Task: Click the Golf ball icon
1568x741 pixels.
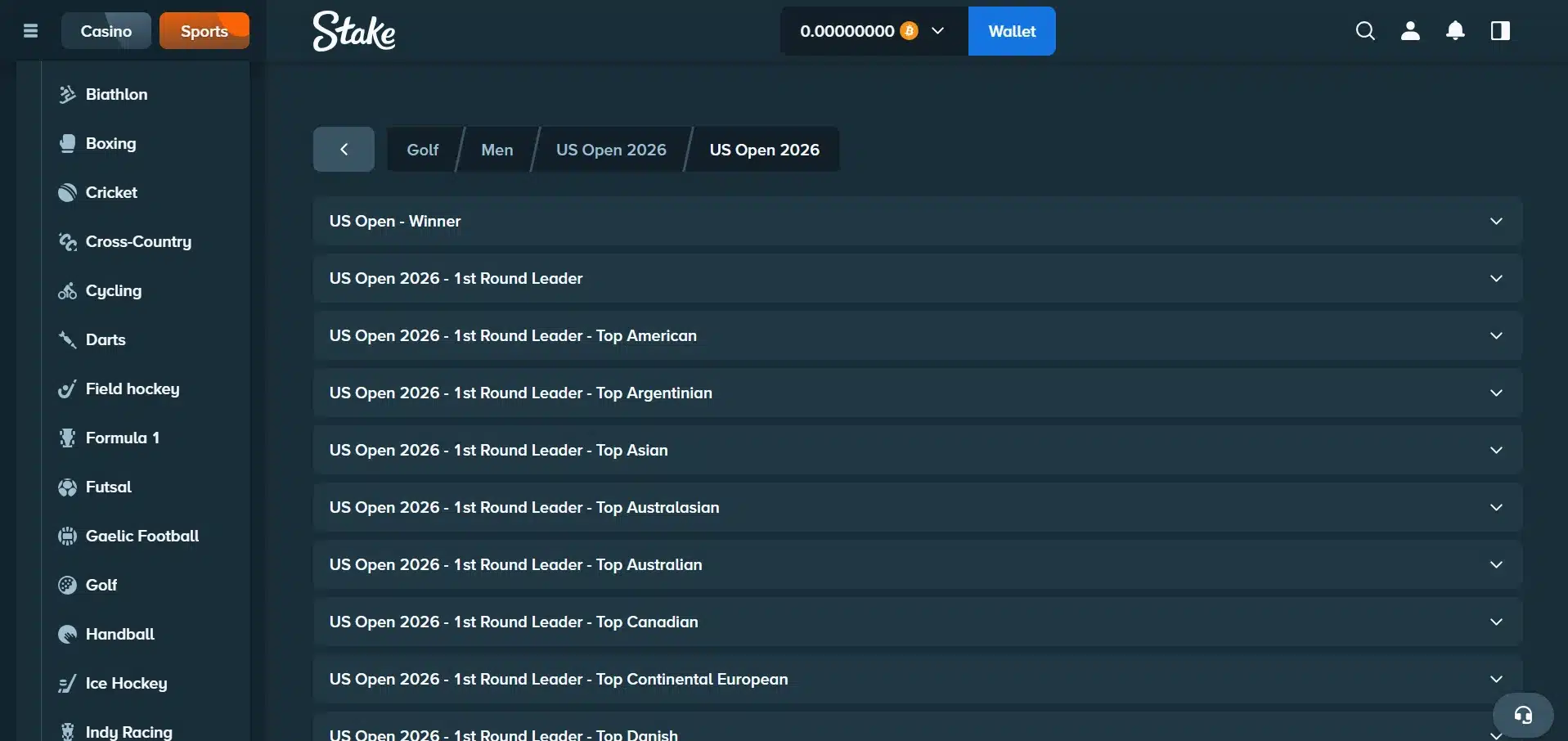Action: click(67, 585)
